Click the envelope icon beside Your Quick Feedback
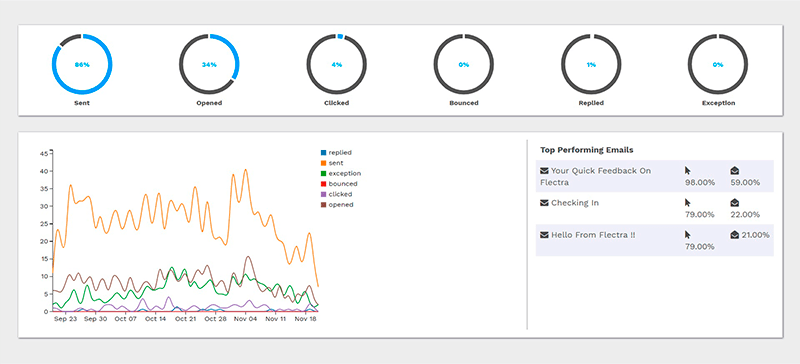800x364 pixels. click(544, 171)
